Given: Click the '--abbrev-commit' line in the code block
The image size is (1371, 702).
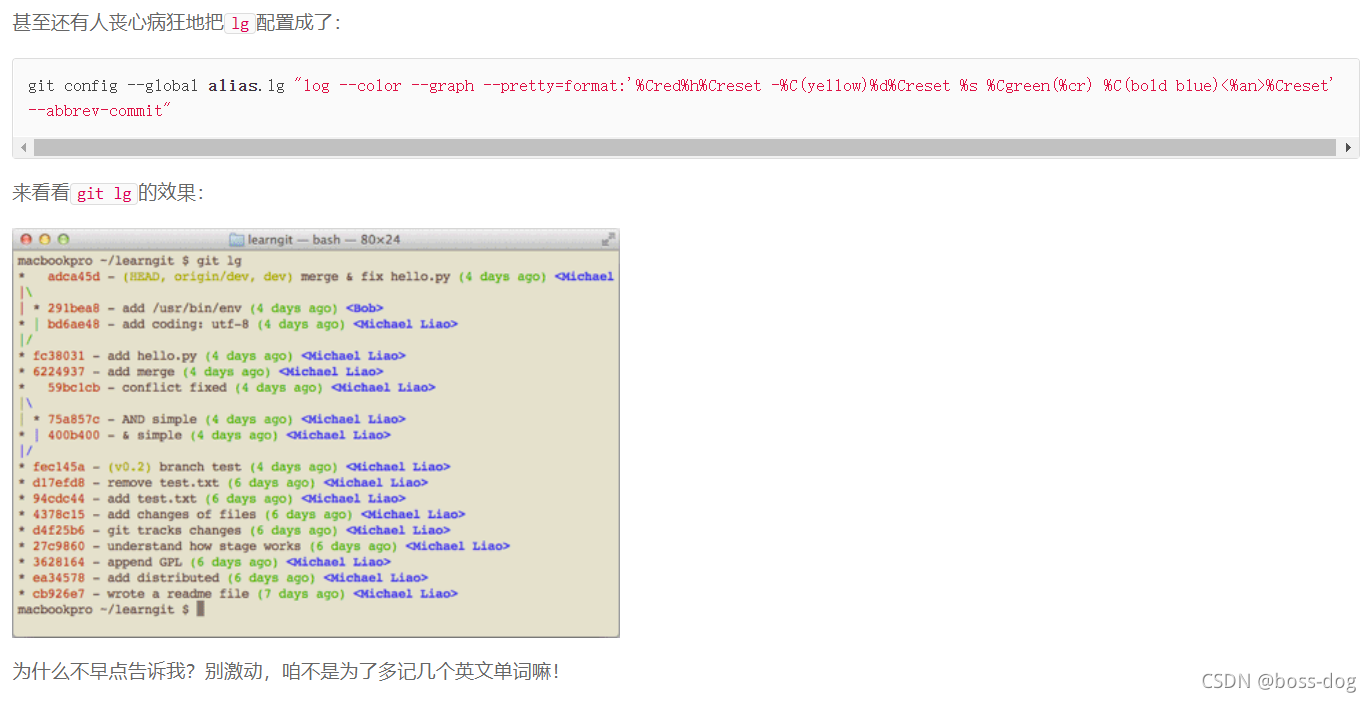Looking at the screenshot, I should pyautogui.click(x=100, y=111).
